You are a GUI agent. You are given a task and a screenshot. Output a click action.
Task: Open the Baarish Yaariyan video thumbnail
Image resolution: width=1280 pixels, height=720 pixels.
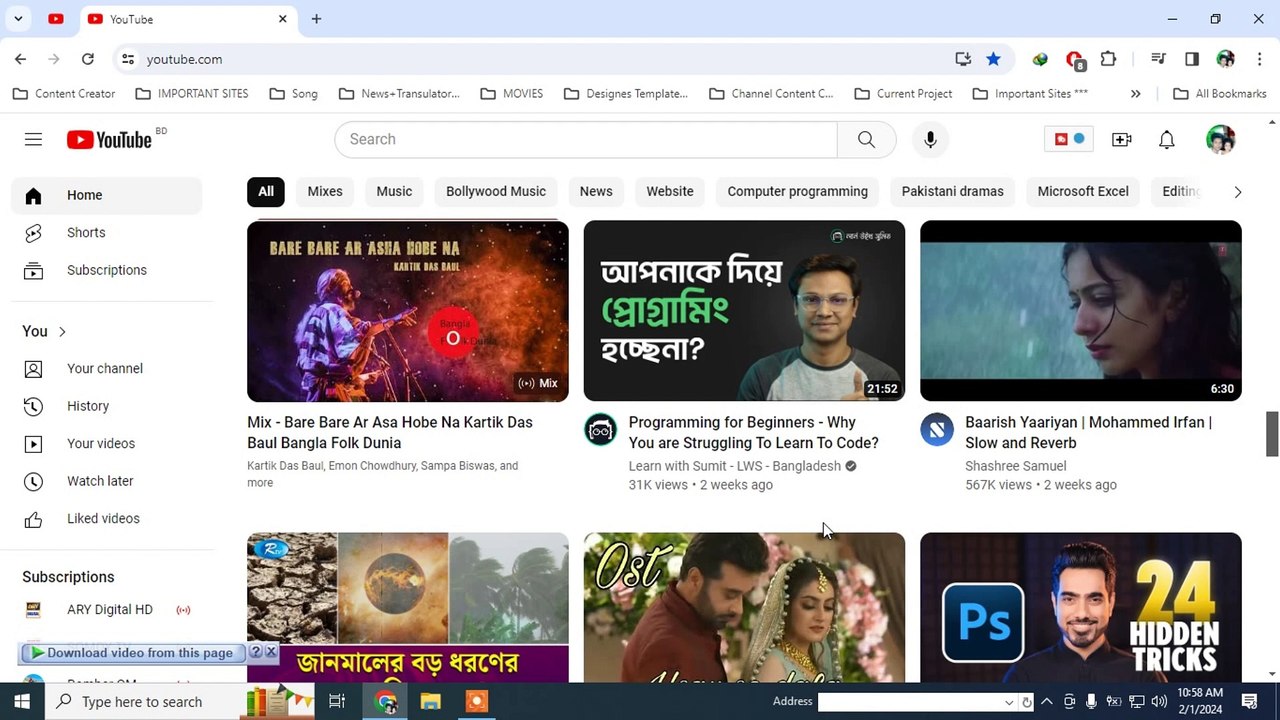pos(1081,311)
